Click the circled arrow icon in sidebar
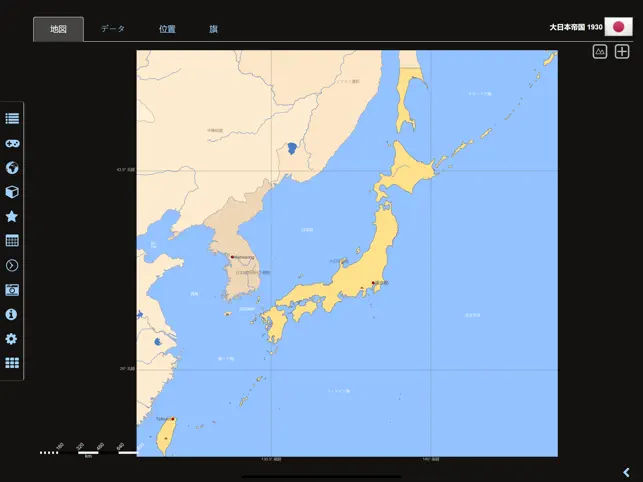The height and width of the screenshot is (482, 643). pyautogui.click(x=12, y=265)
